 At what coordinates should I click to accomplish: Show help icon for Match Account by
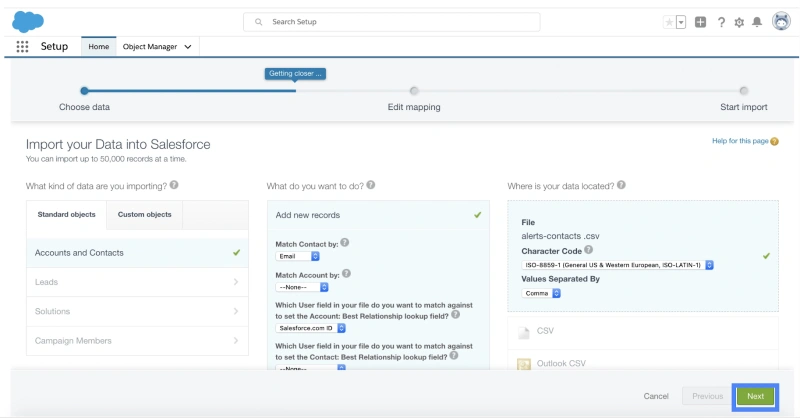pyautogui.click(x=346, y=274)
